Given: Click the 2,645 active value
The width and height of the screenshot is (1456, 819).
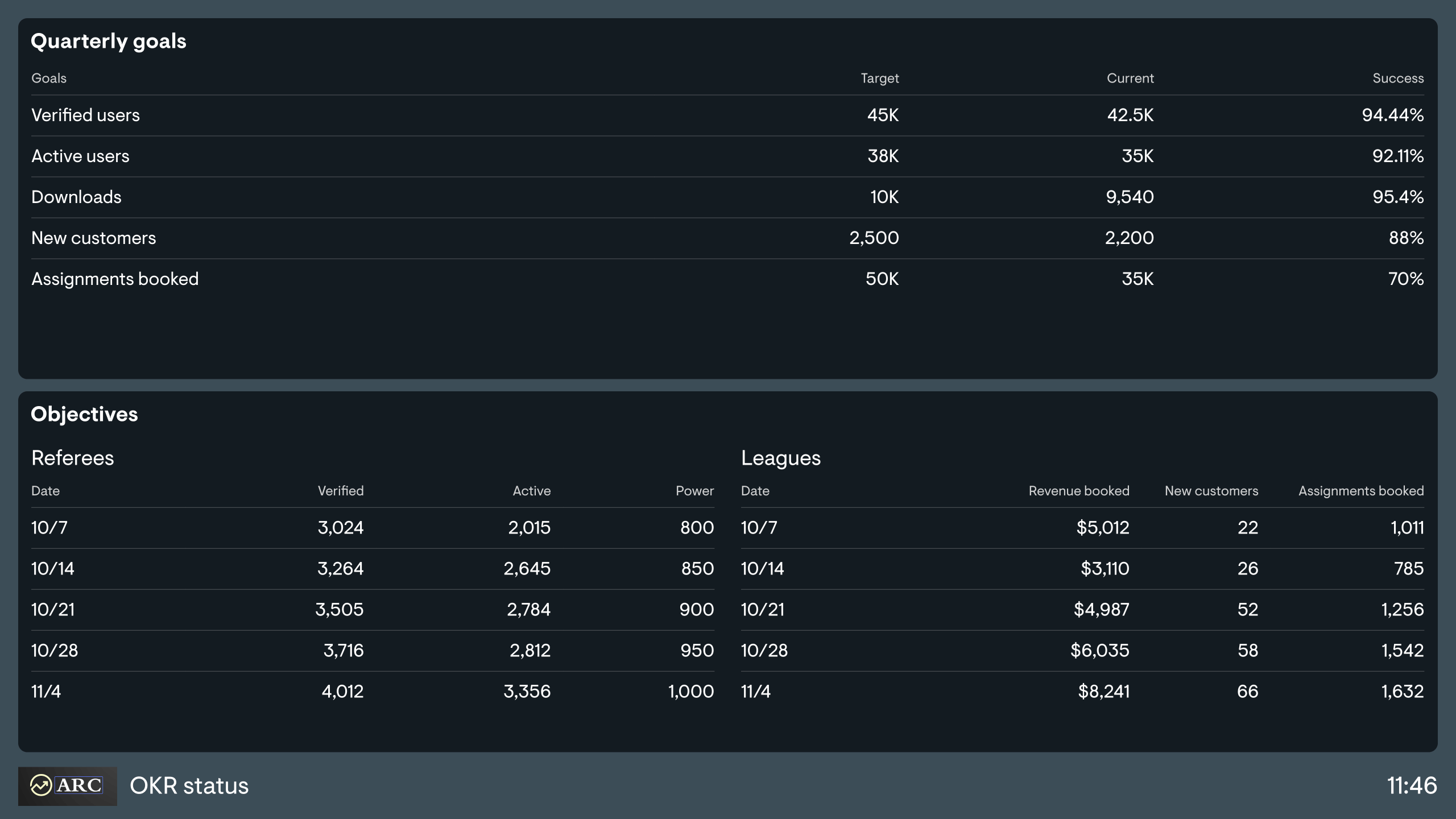Looking at the screenshot, I should coord(527,568).
